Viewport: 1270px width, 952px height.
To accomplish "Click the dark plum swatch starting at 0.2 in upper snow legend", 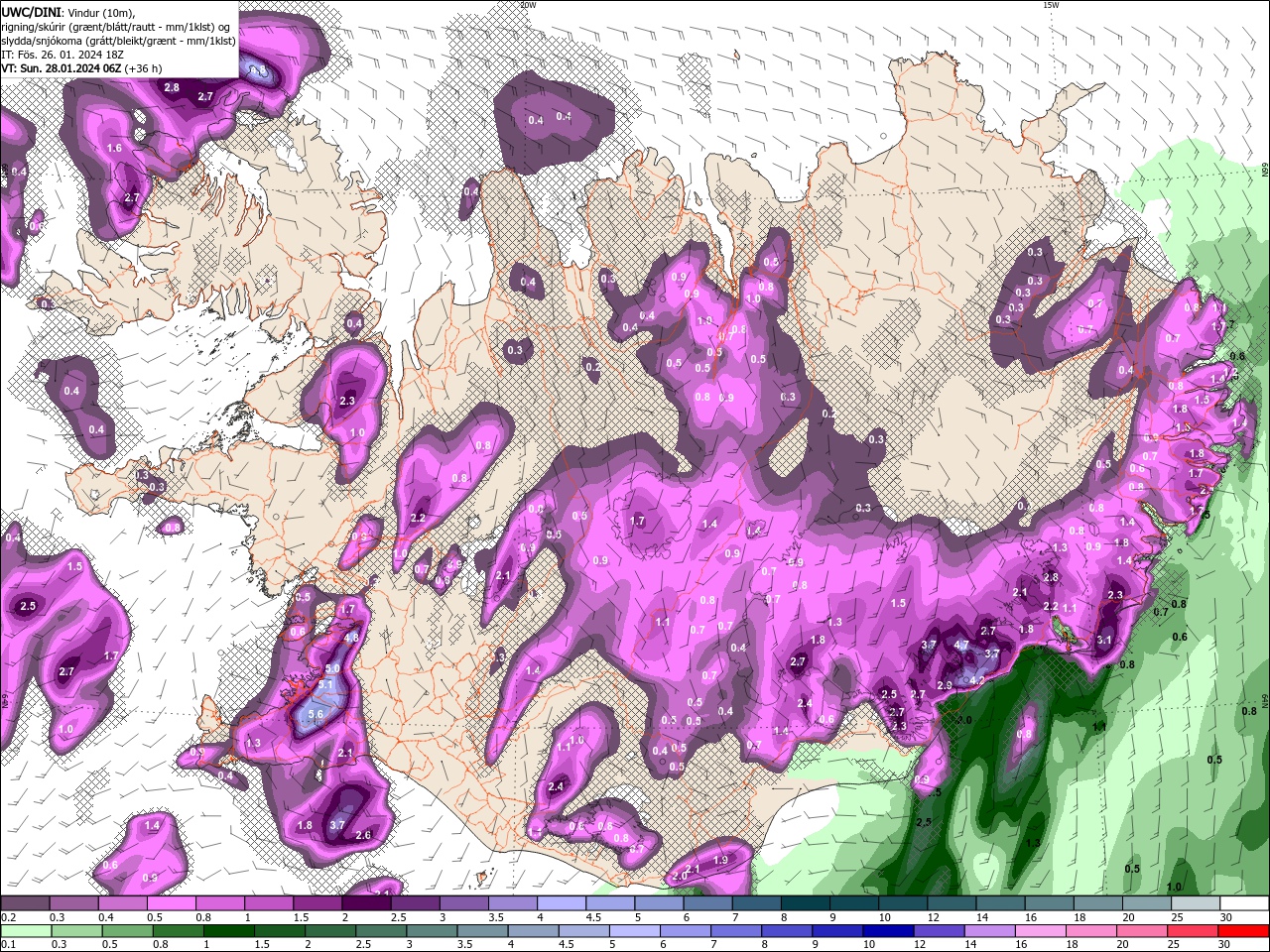I will pos(25,903).
